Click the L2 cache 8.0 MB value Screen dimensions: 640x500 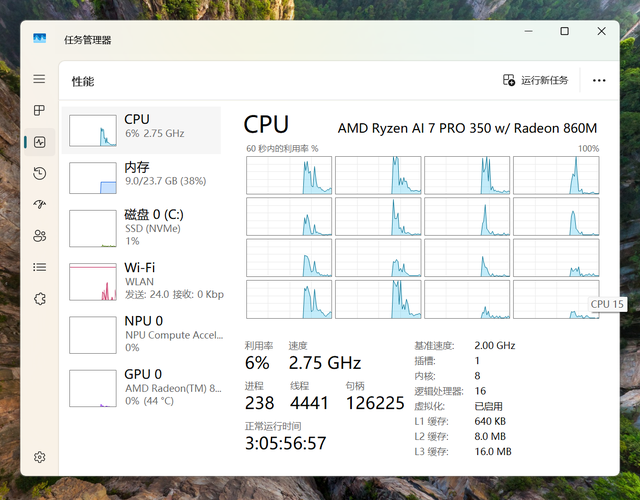[x=490, y=436]
